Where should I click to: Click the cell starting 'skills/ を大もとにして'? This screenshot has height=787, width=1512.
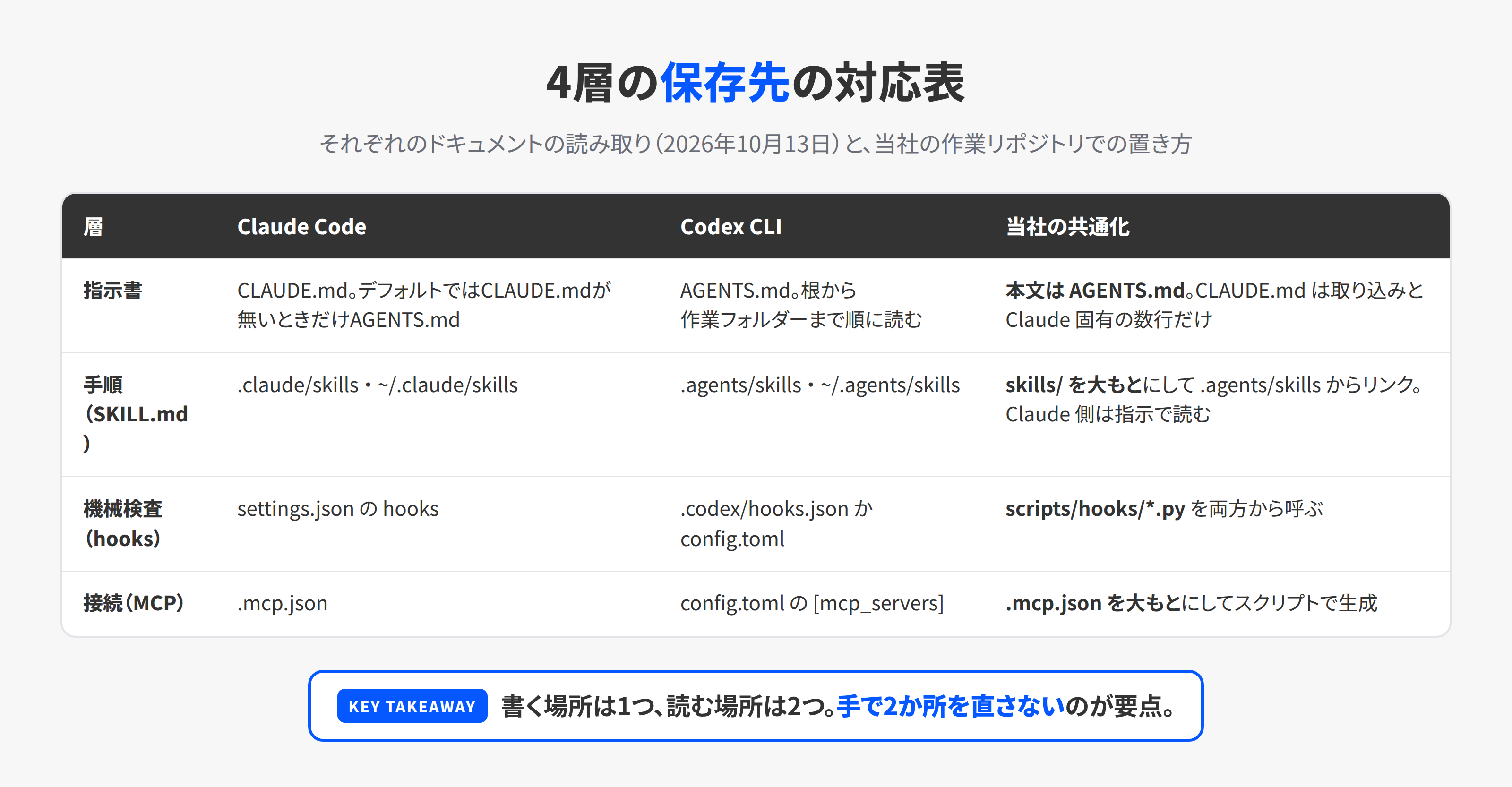tap(1214, 400)
